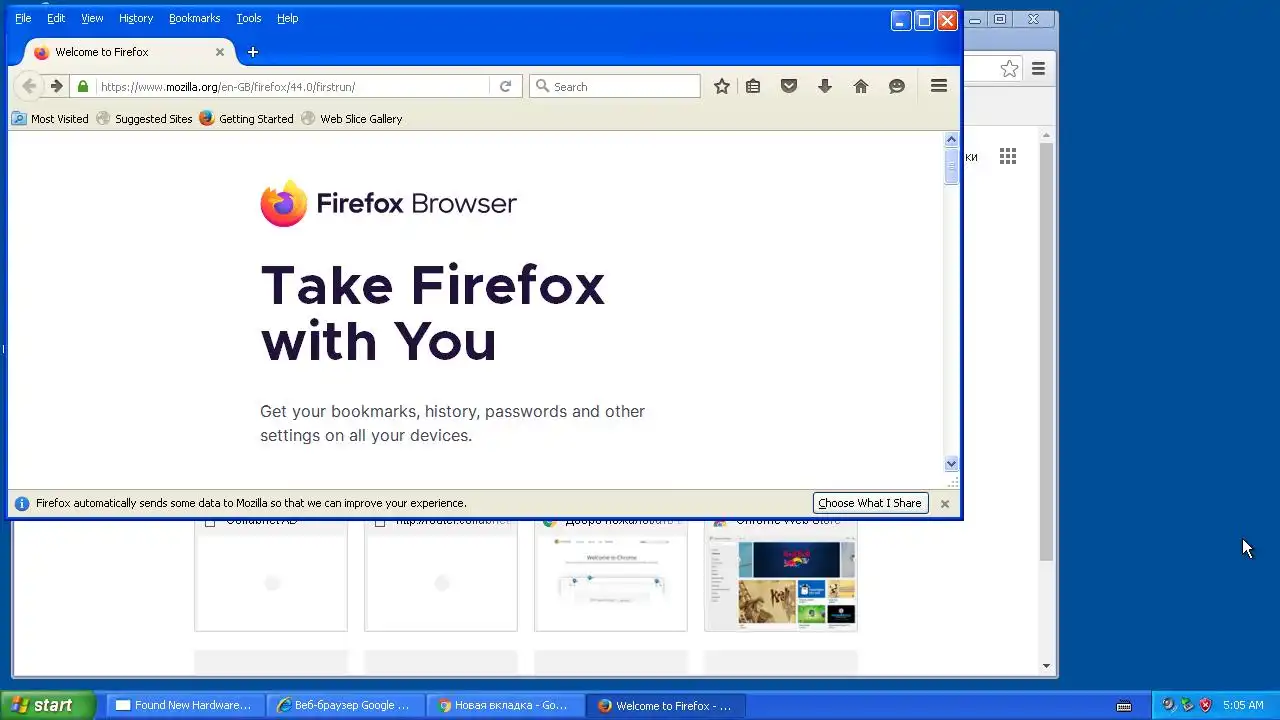Open Getting Started bookmark
The image size is (1280, 720).
point(246,119)
